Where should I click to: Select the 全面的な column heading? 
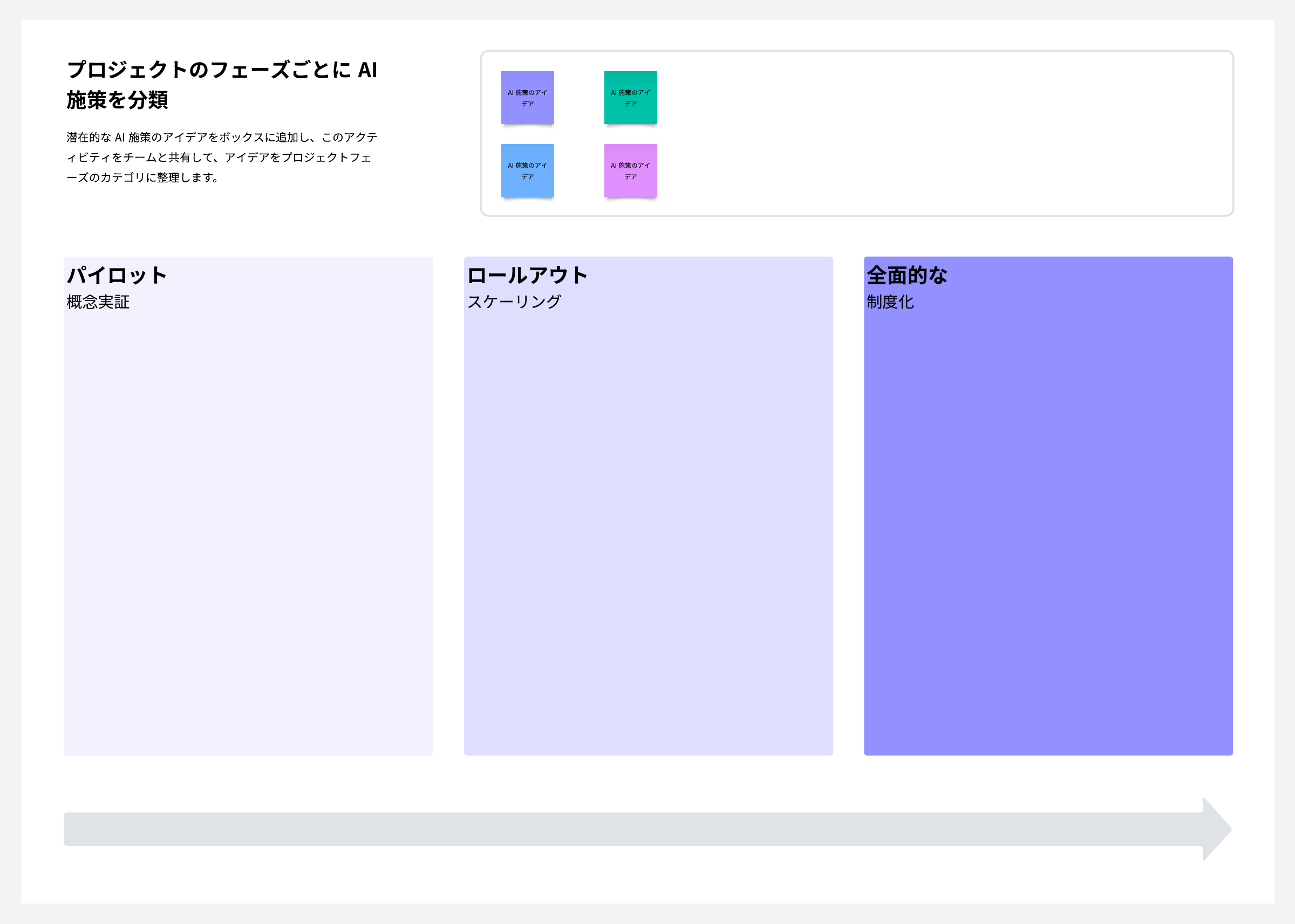click(x=906, y=276)
